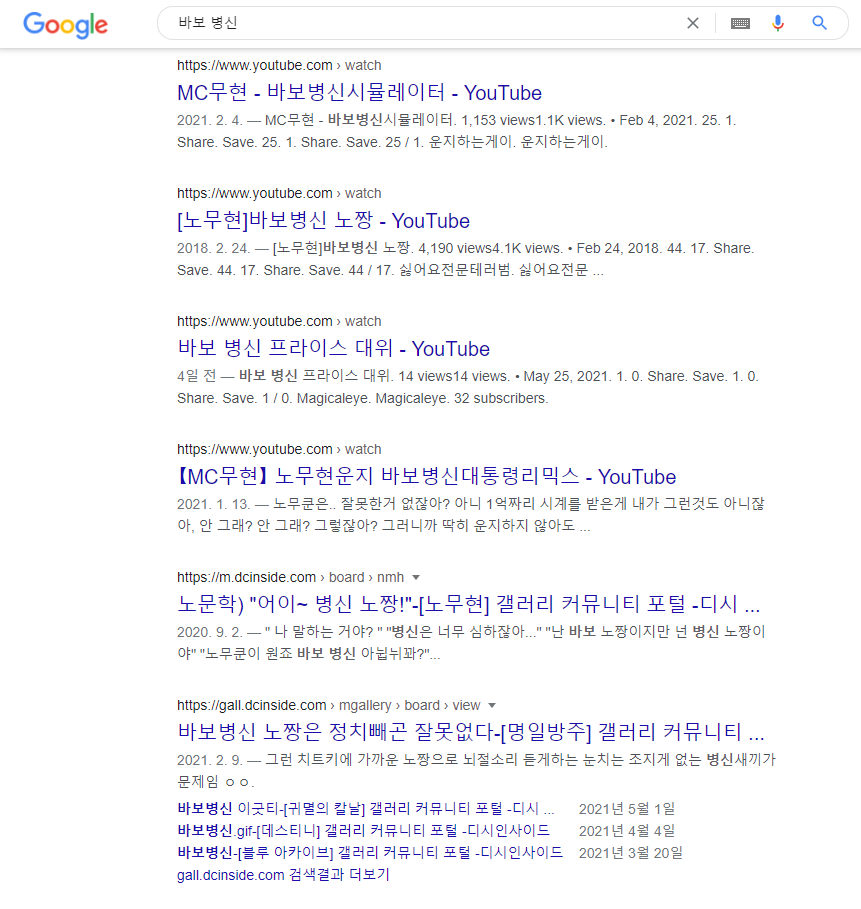
Task: Click the youtube.com URL above MC무현 시뮬레이터 result
Action: tap(279, 66)
